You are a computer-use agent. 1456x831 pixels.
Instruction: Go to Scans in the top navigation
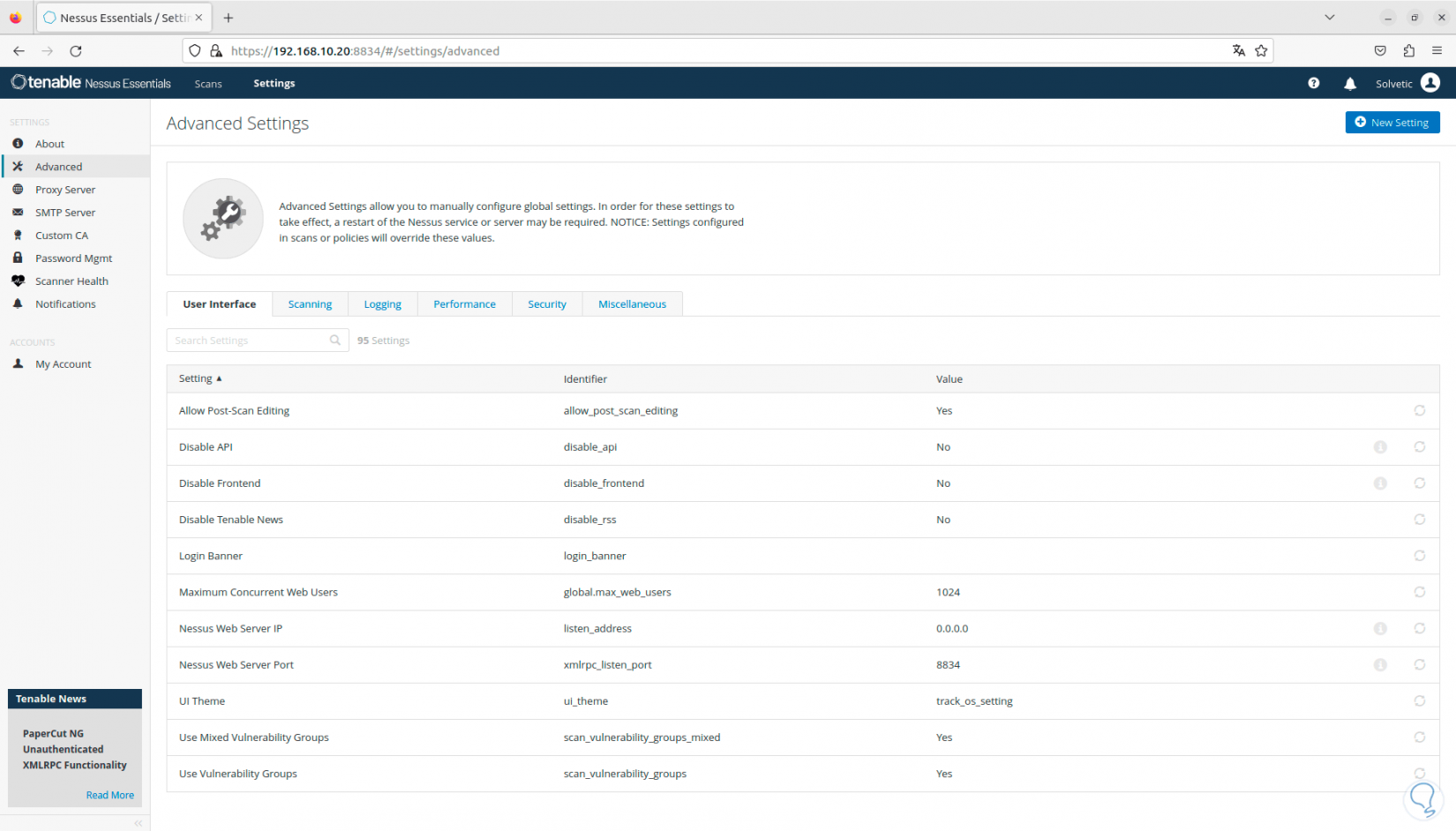tap(208, 84)
